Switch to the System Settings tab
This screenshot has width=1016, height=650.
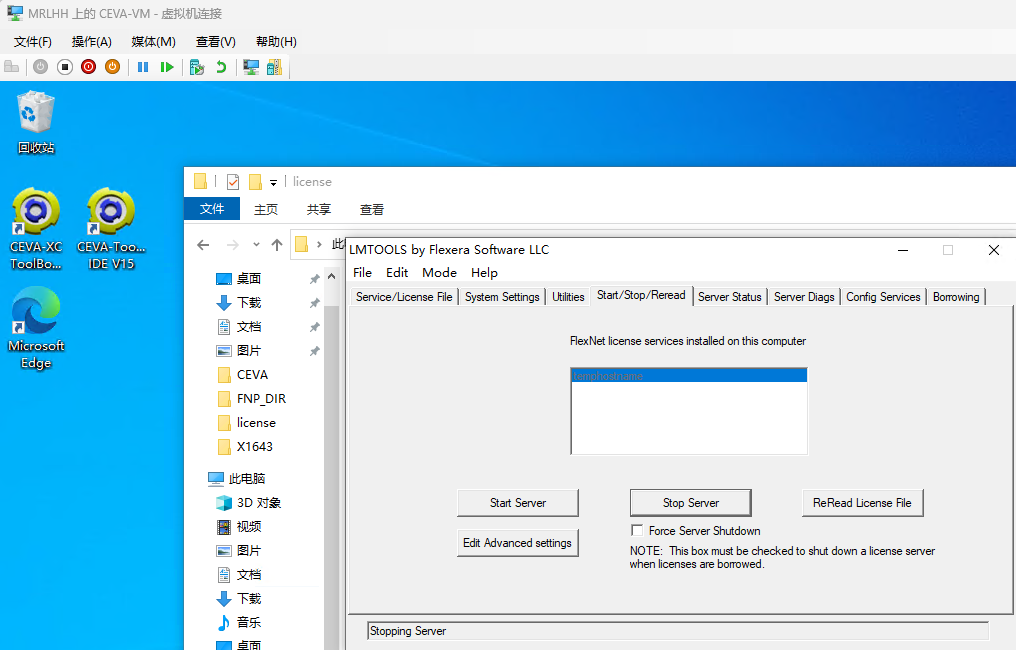502,297
